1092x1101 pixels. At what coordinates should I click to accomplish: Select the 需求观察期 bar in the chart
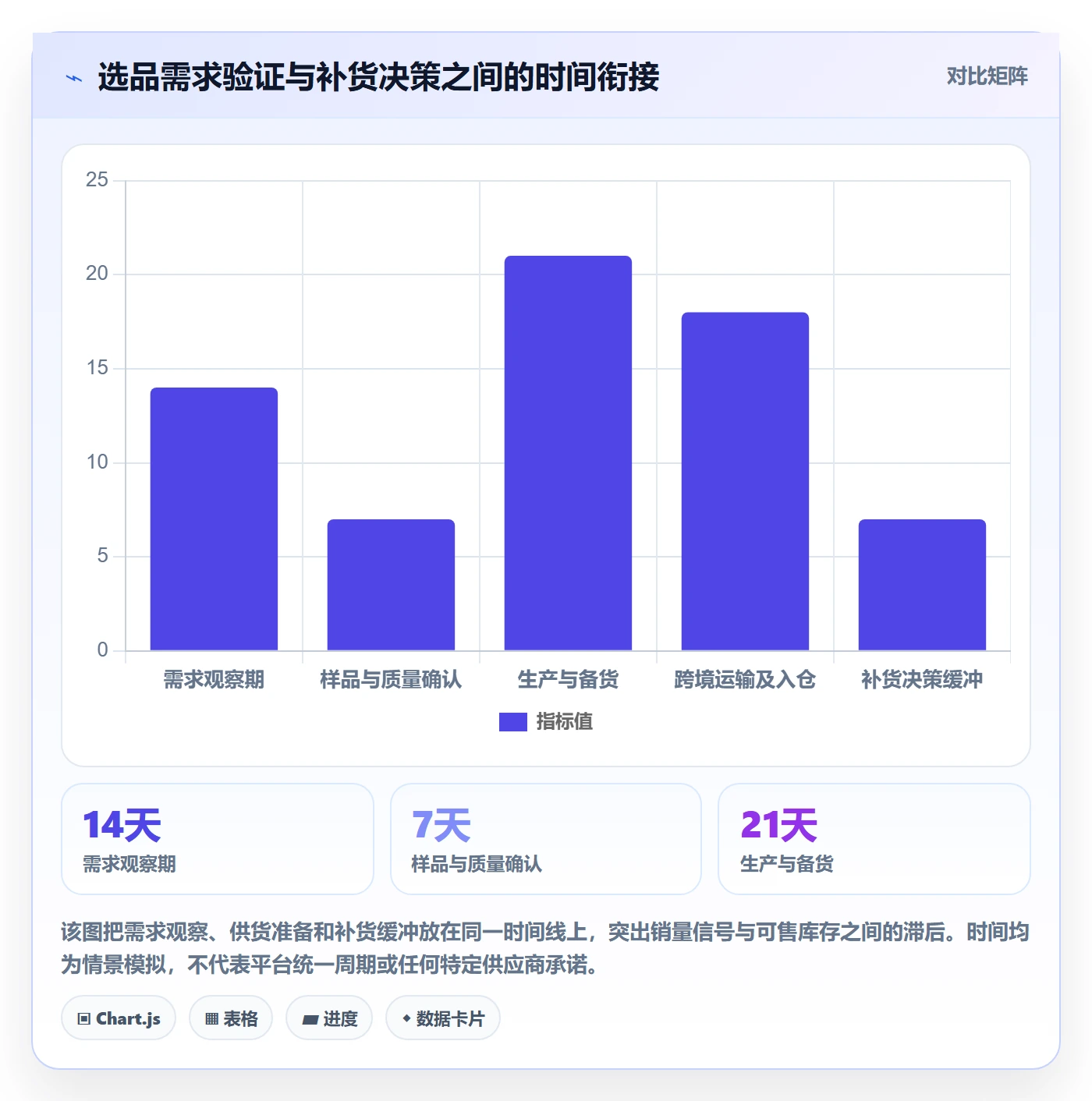coord(214,519)
